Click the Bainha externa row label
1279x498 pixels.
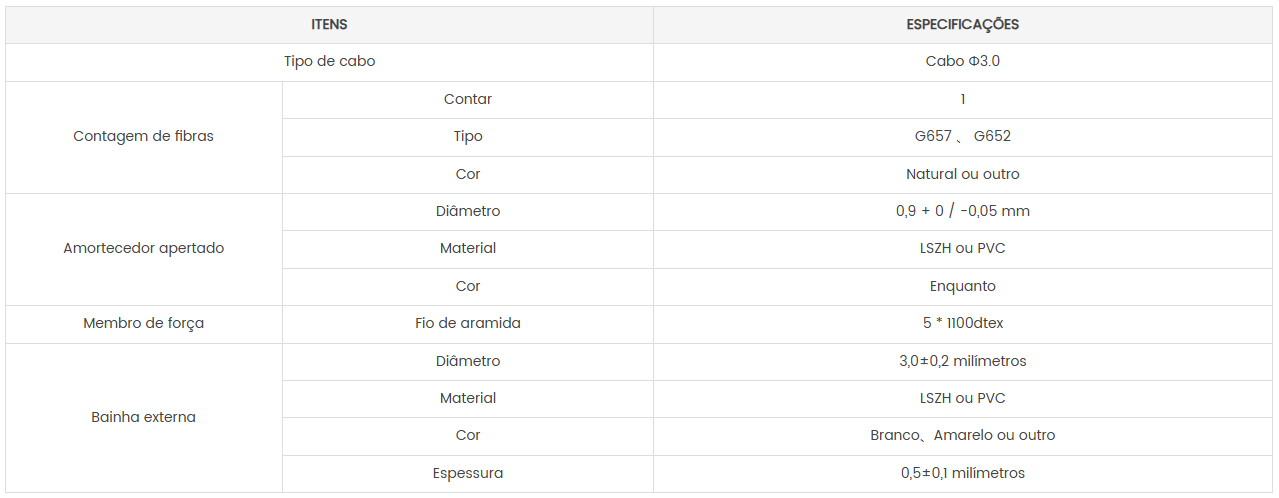(143, 417)
